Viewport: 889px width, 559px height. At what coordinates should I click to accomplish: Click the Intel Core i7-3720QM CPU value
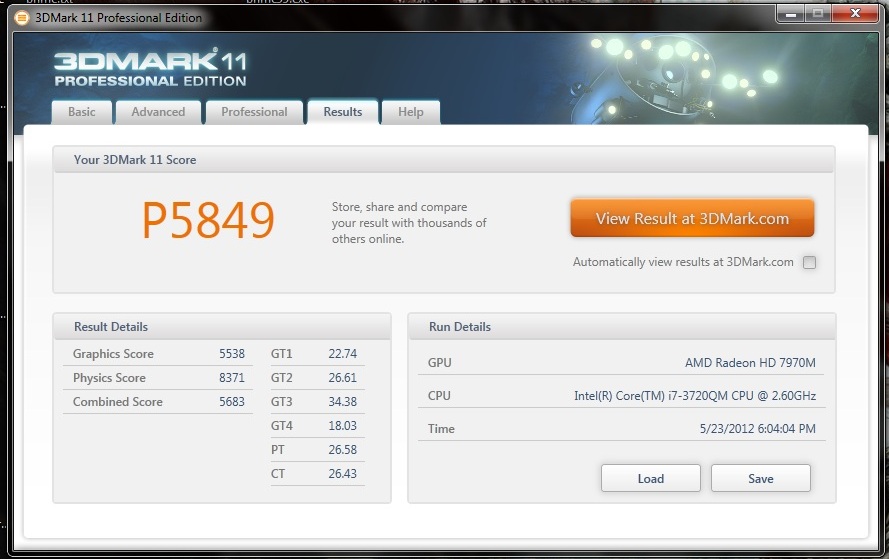point(695,396)
